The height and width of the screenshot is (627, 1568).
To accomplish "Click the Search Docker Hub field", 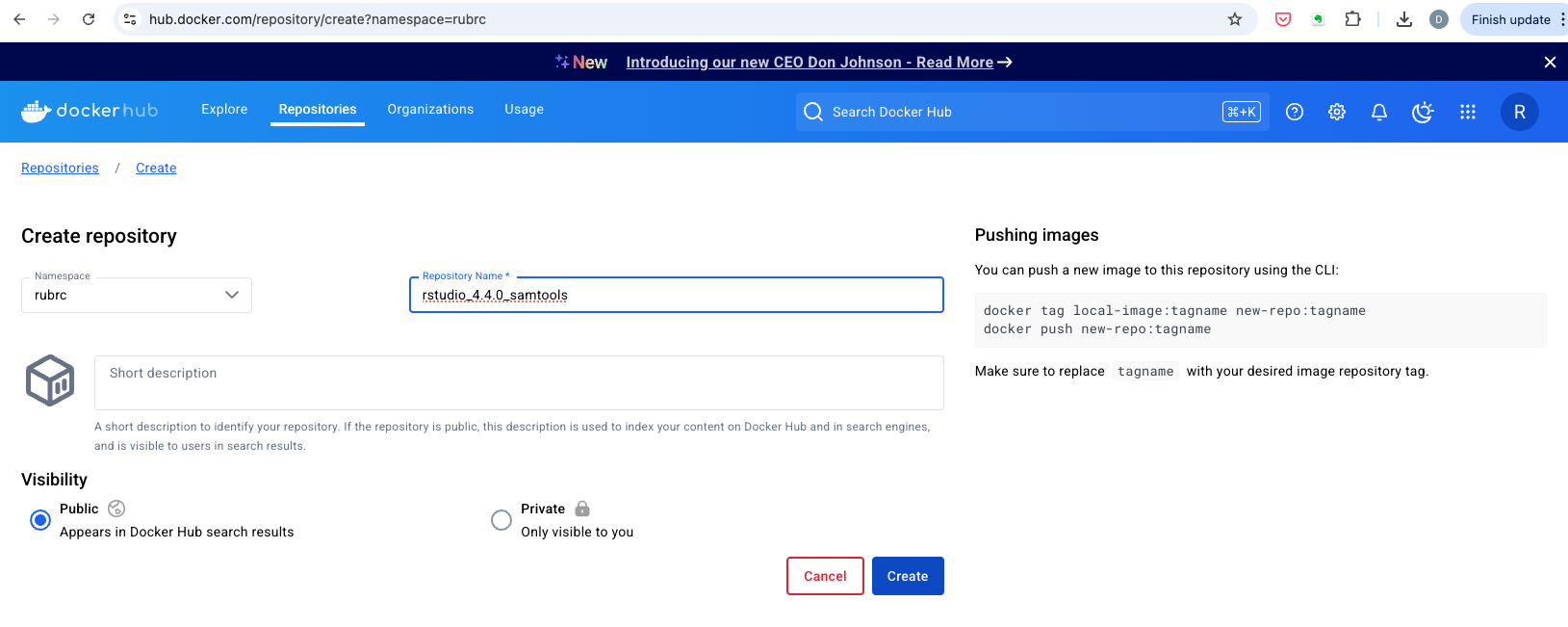I will (x=1033, y=112).
